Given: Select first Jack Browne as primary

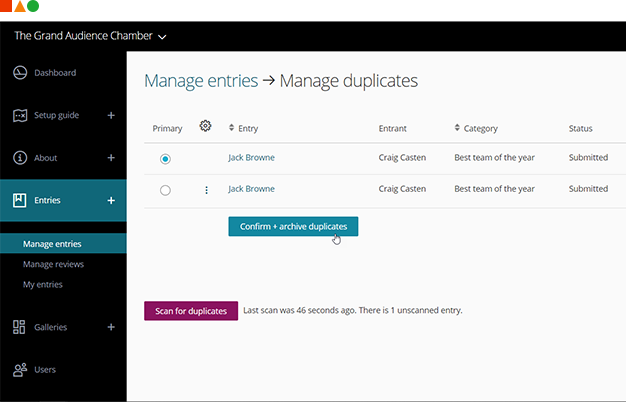Looking at the screenshot, I should tap(165, 159).
